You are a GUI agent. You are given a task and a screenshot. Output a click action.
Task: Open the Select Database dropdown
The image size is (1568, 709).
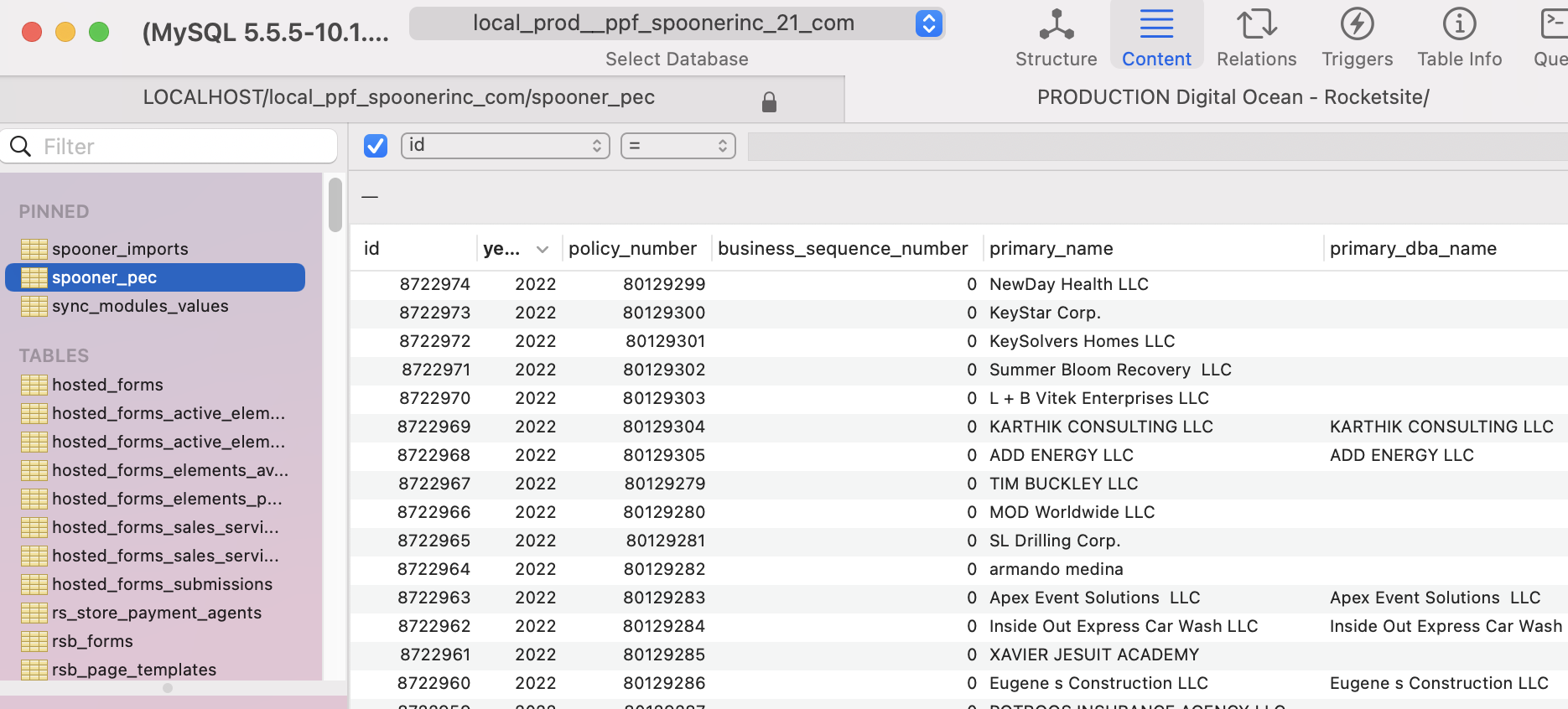pos(677,23)
